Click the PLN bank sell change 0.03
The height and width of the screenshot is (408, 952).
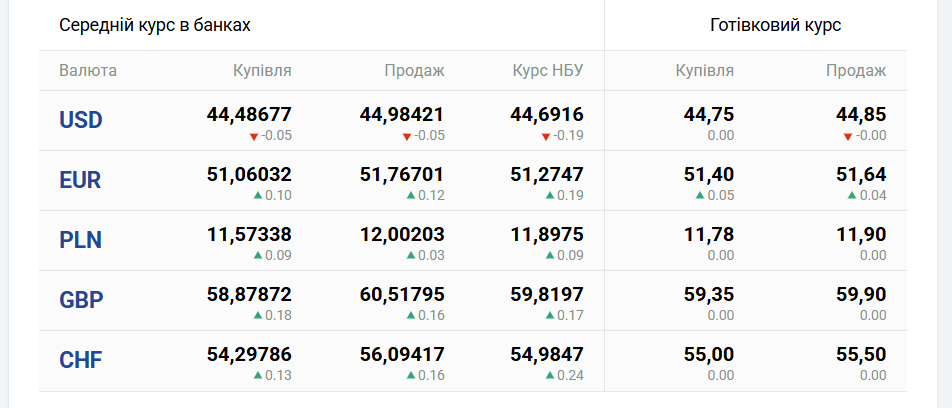[x=431, y=256]
